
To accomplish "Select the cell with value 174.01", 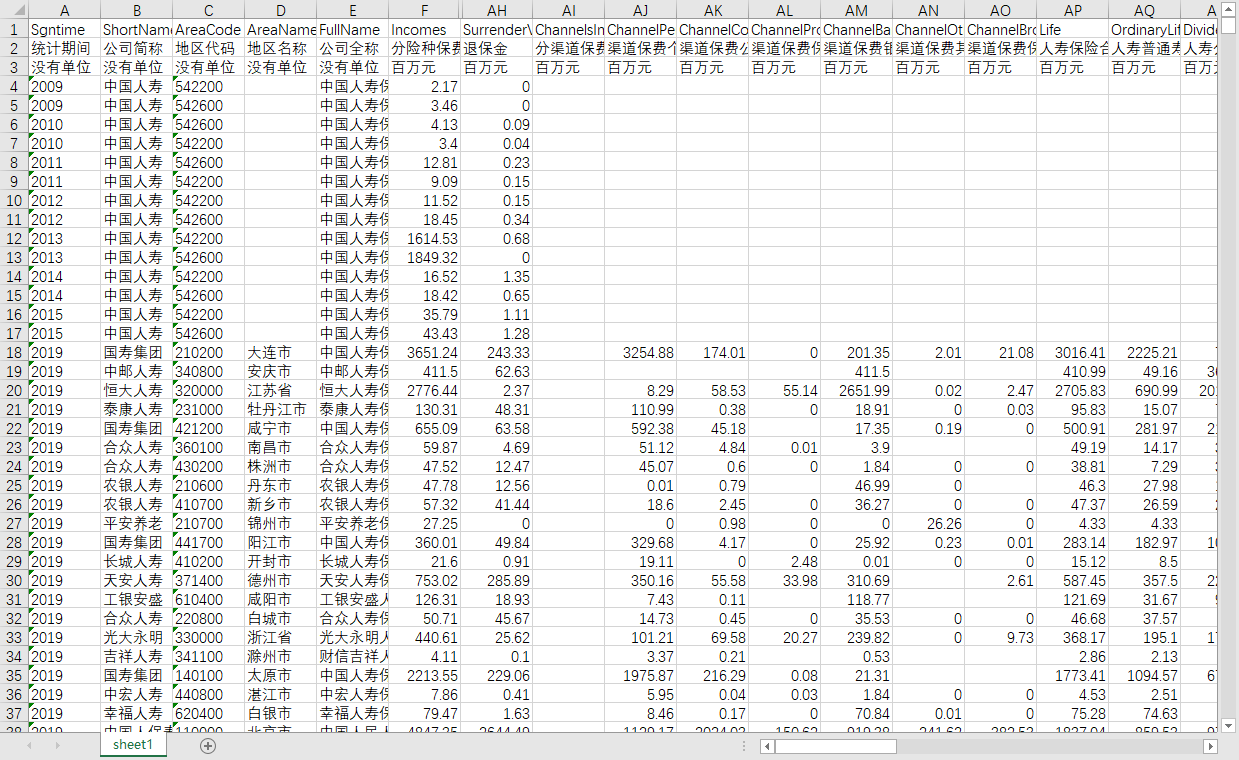I will pos(713,352).
